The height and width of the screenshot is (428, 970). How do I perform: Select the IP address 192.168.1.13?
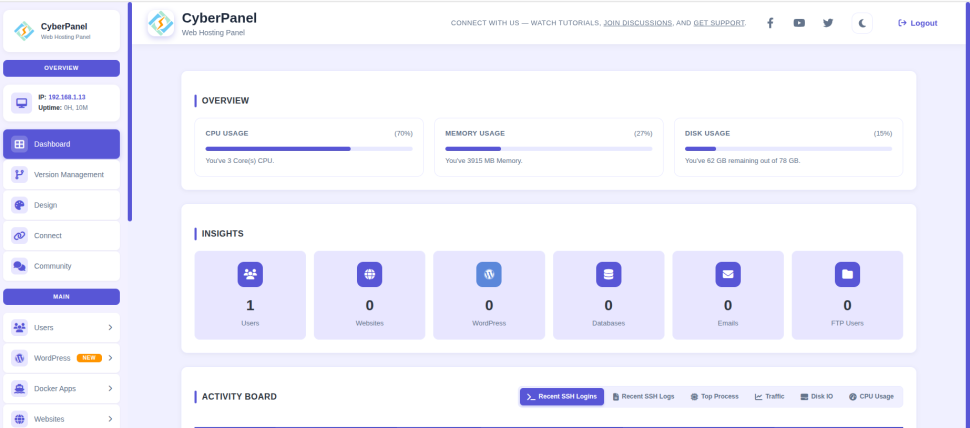point(67,97)
